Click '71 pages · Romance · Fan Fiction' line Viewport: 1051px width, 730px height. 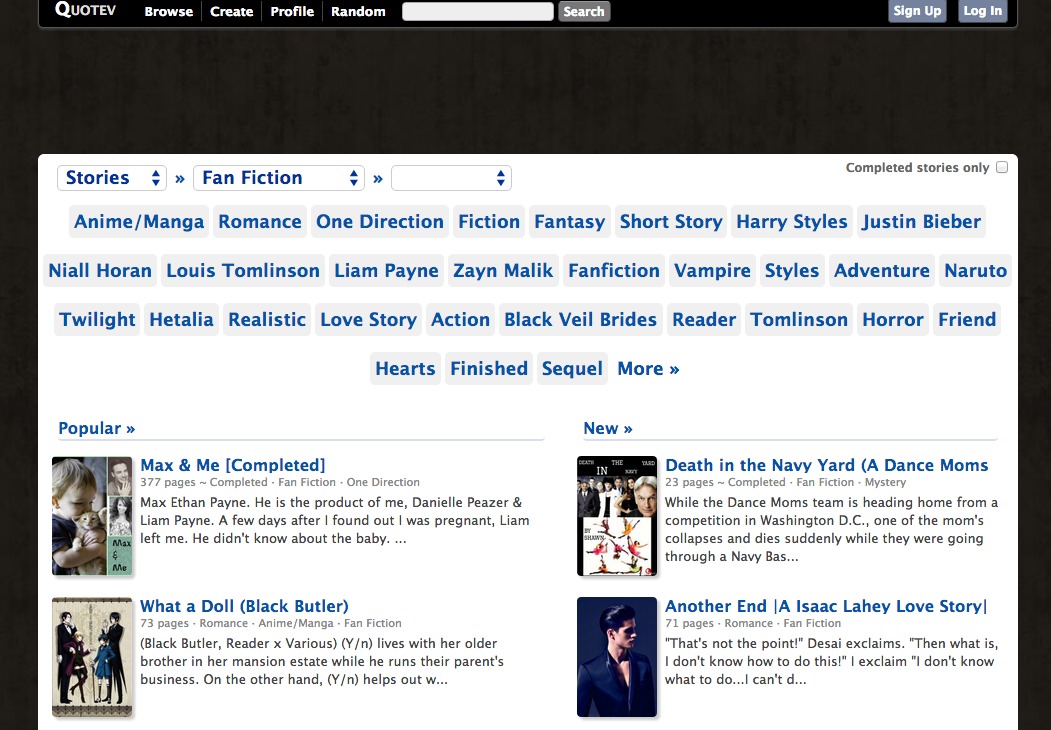pos(753,623)
